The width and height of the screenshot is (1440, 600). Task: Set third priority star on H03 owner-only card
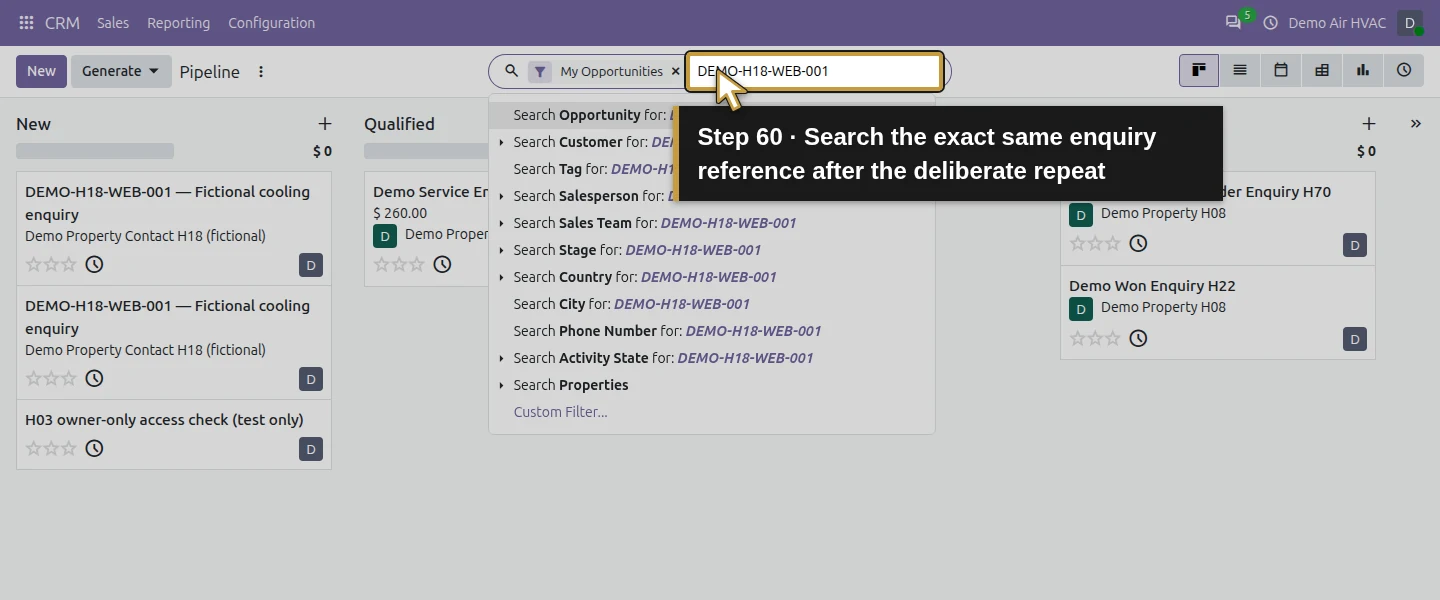pos(68,448)
